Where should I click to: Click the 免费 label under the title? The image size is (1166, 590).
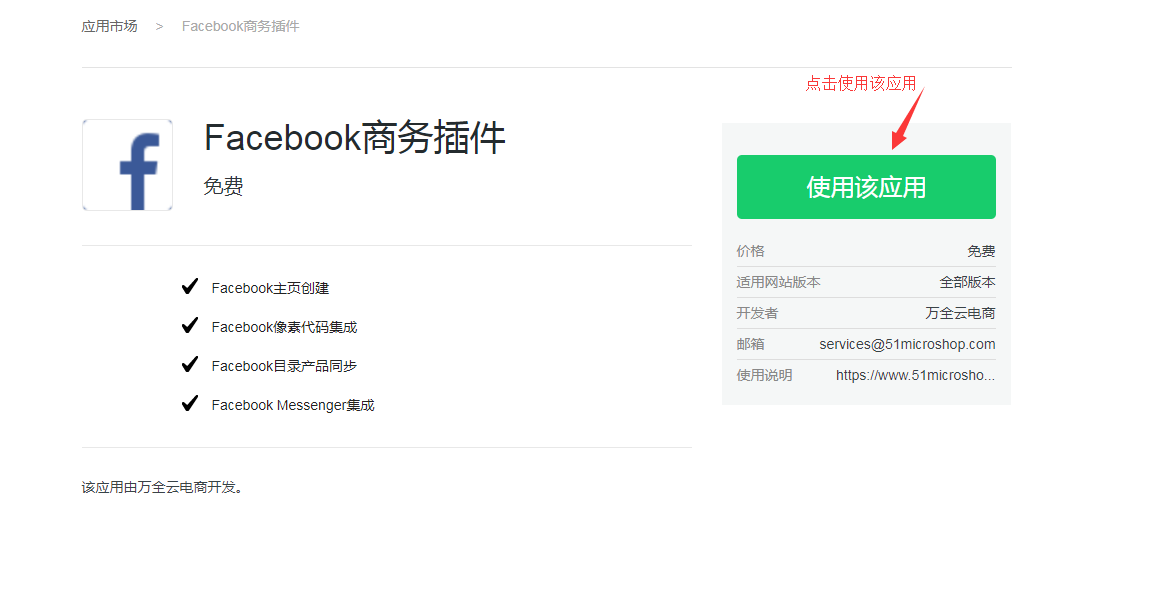223,186
